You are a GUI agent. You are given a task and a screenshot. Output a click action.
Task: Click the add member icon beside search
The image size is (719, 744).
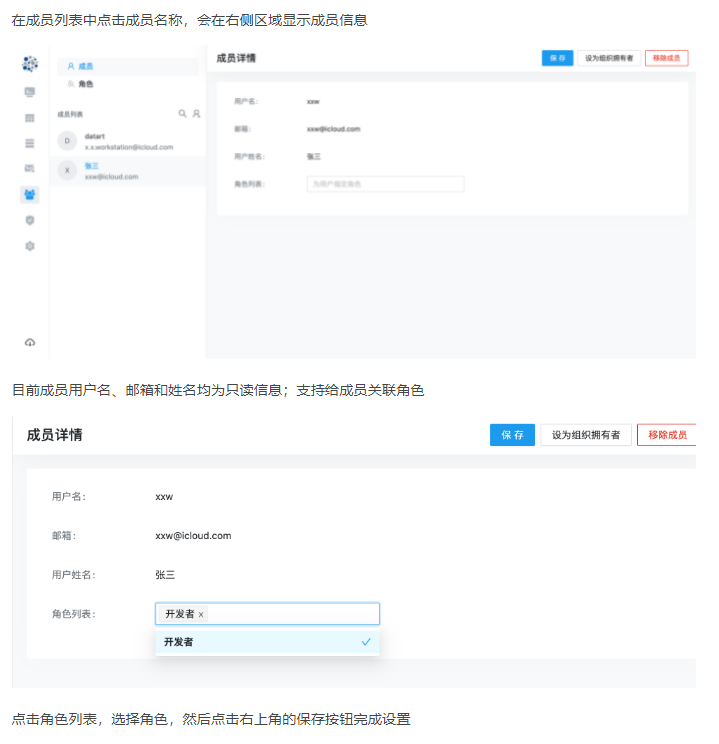pyautogui.click(x=196, y=114)
